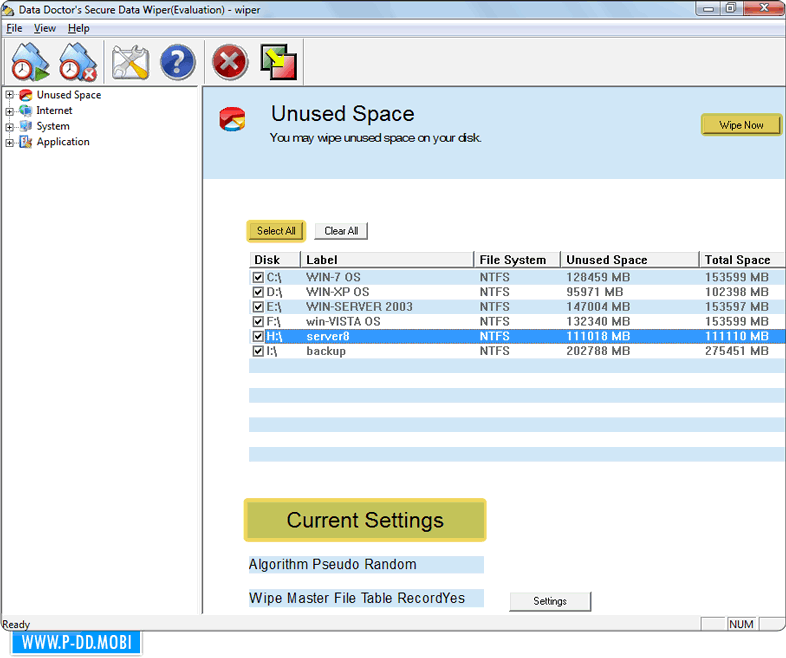Click the 147004 MB unused space value
786x658 pixels.
point(598,307)
